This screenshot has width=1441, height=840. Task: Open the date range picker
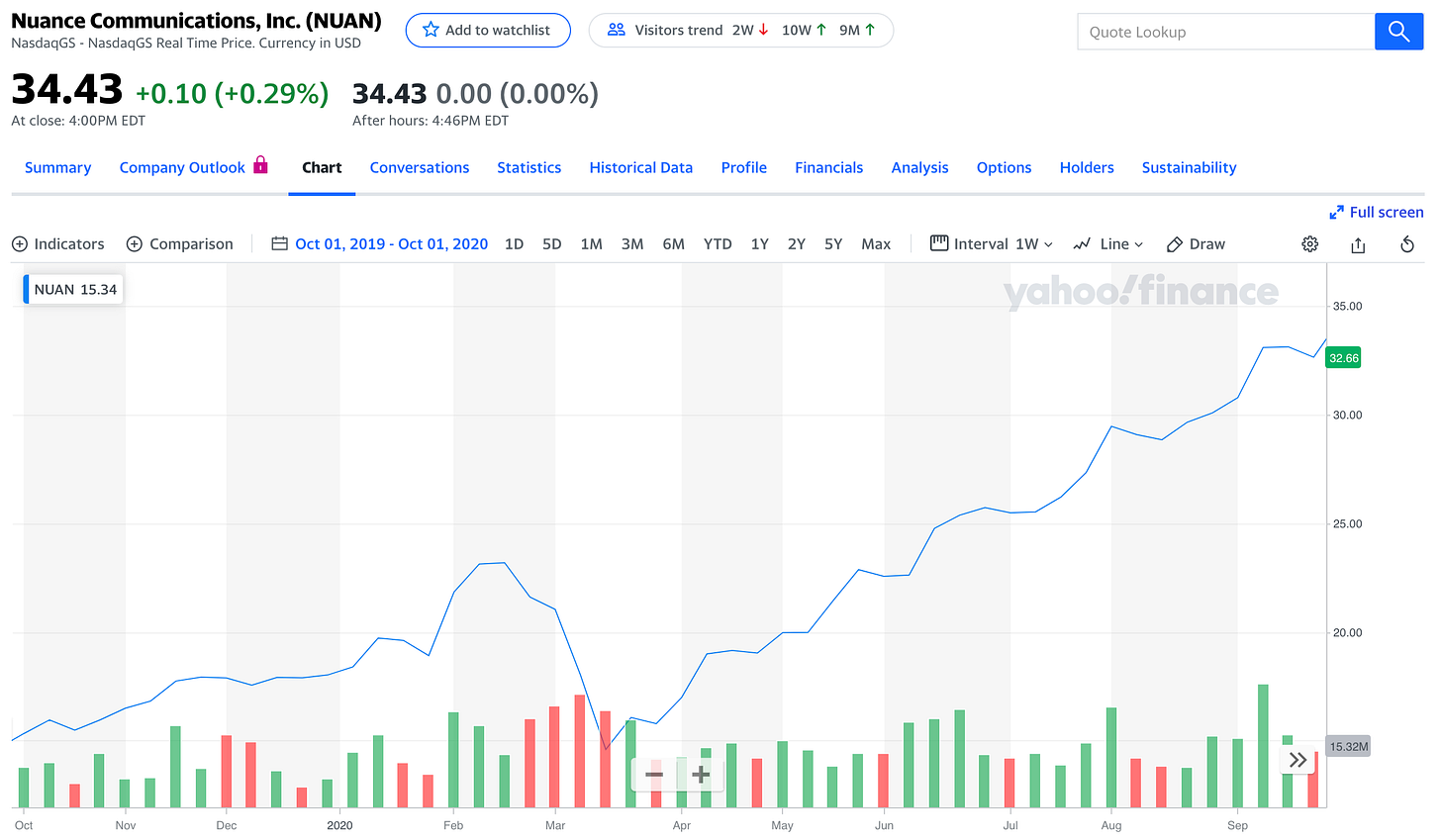click(380, 244)
